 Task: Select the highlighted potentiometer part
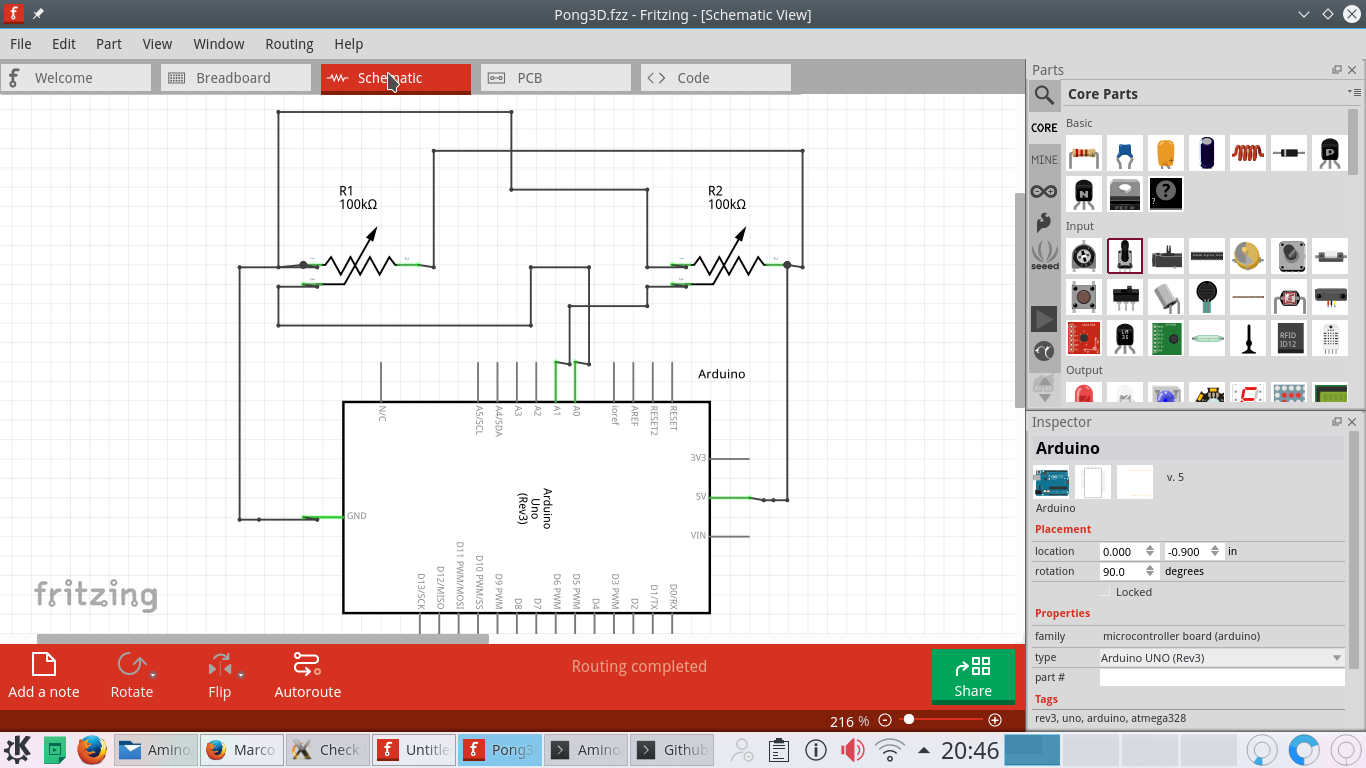[1125, 256]
